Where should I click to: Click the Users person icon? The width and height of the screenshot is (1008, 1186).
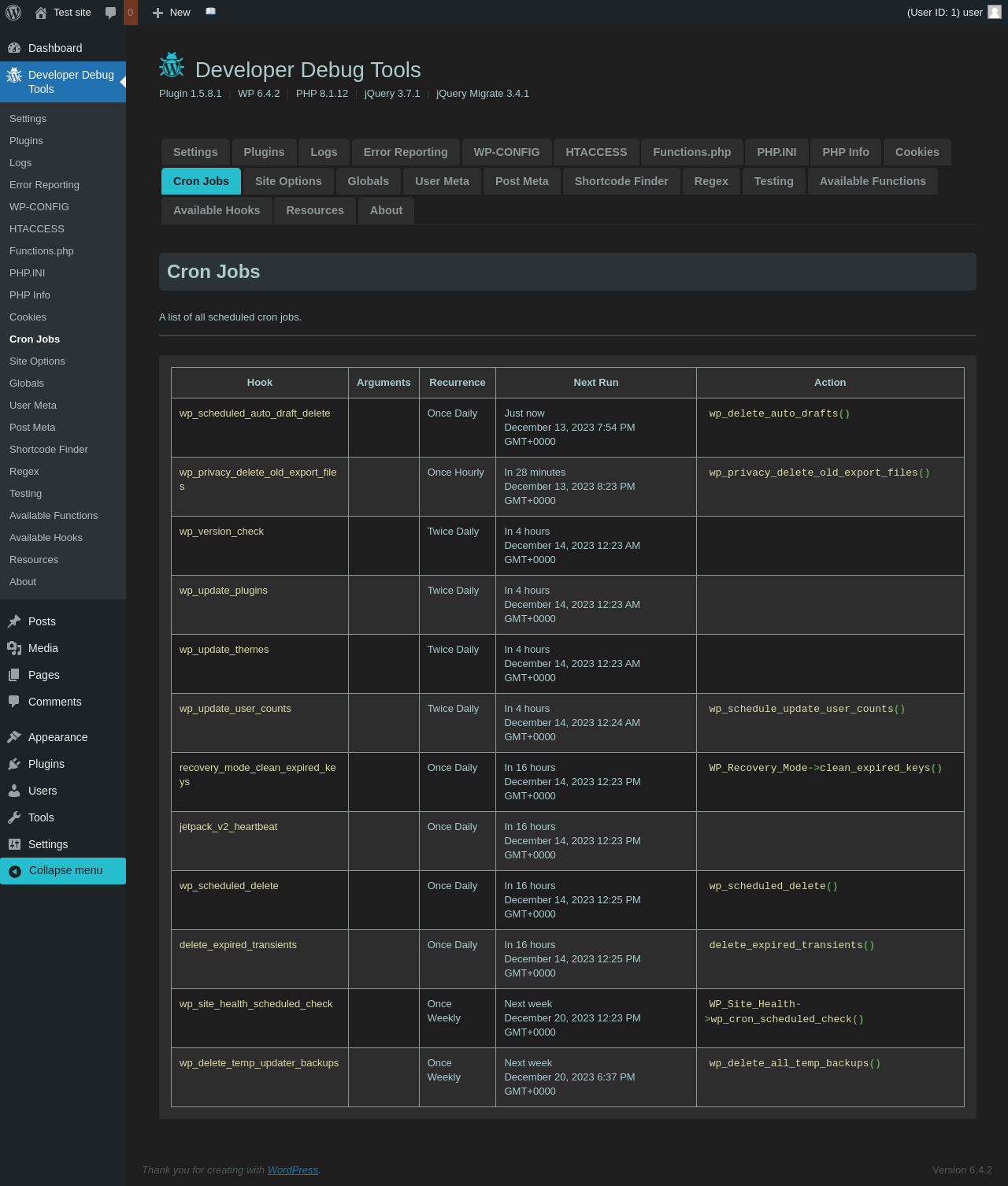pos(14,791)
